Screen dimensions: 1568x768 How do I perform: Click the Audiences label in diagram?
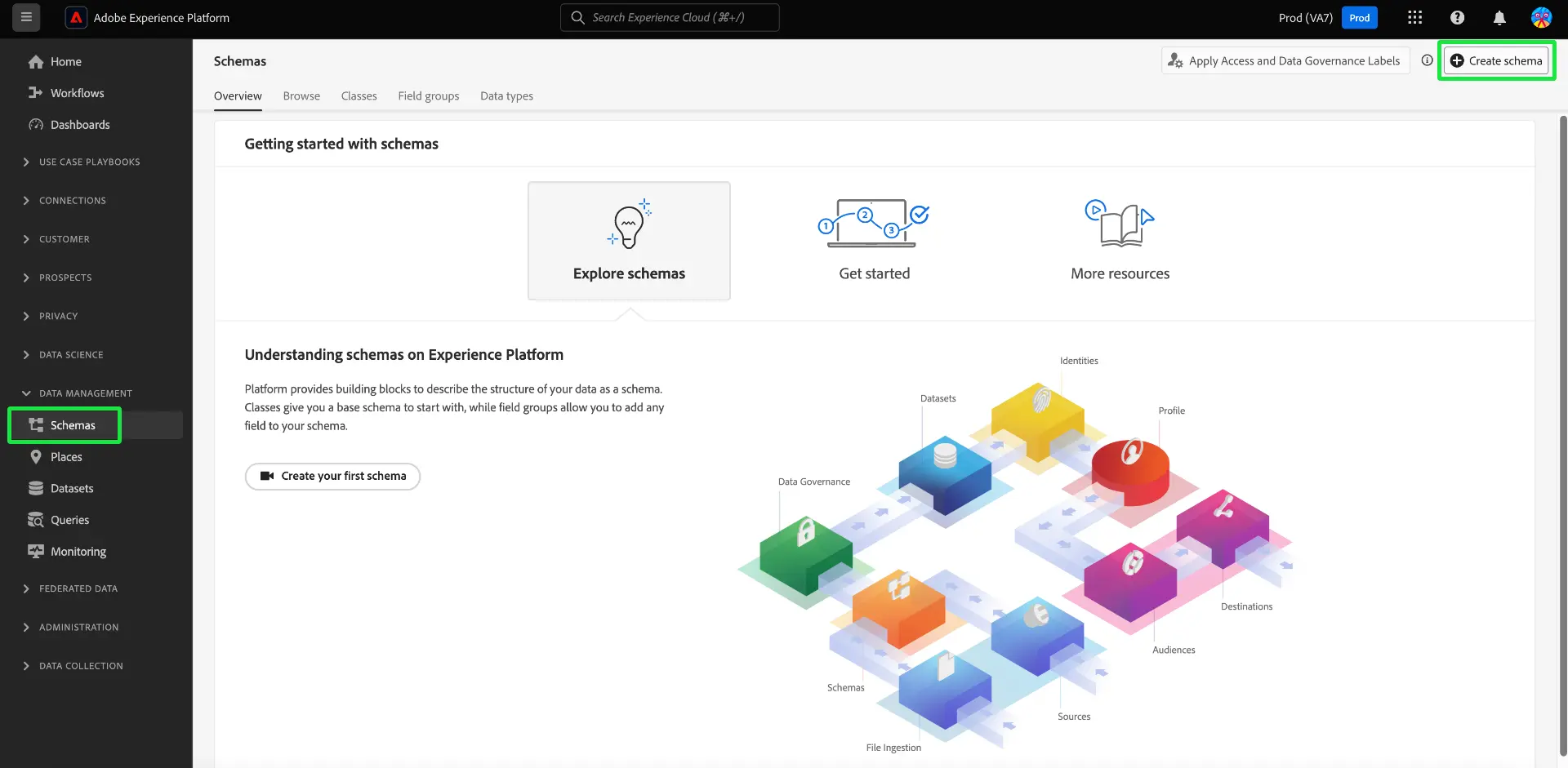coord(1174,650)
